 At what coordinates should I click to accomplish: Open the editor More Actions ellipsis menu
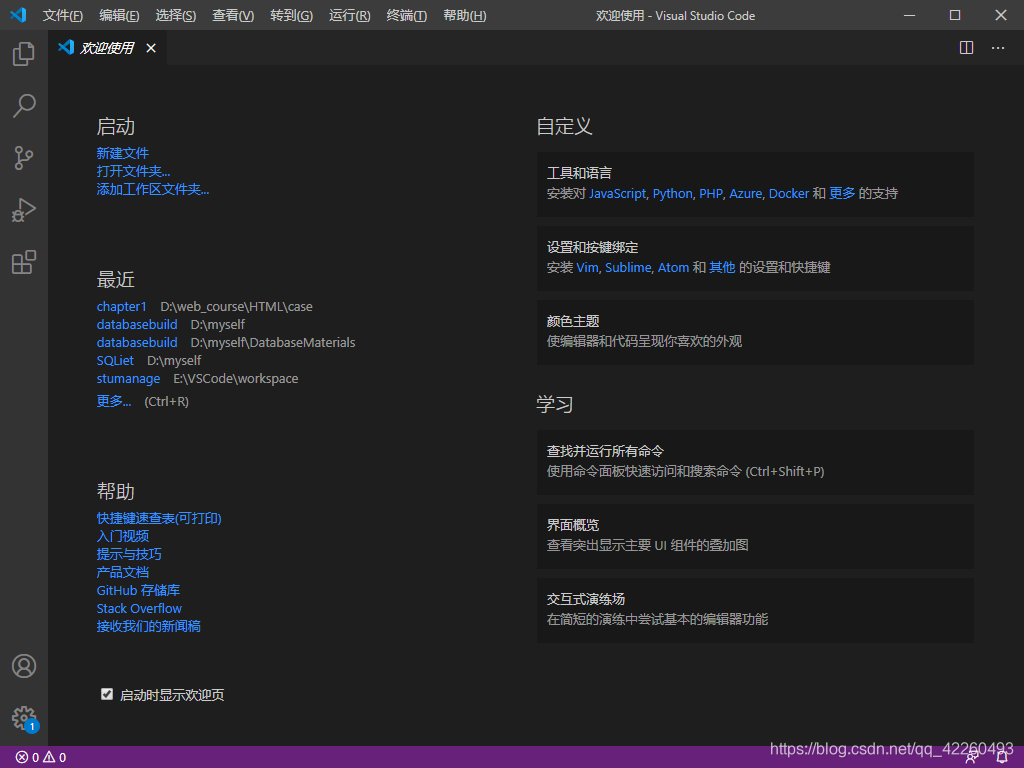[997, 48]
